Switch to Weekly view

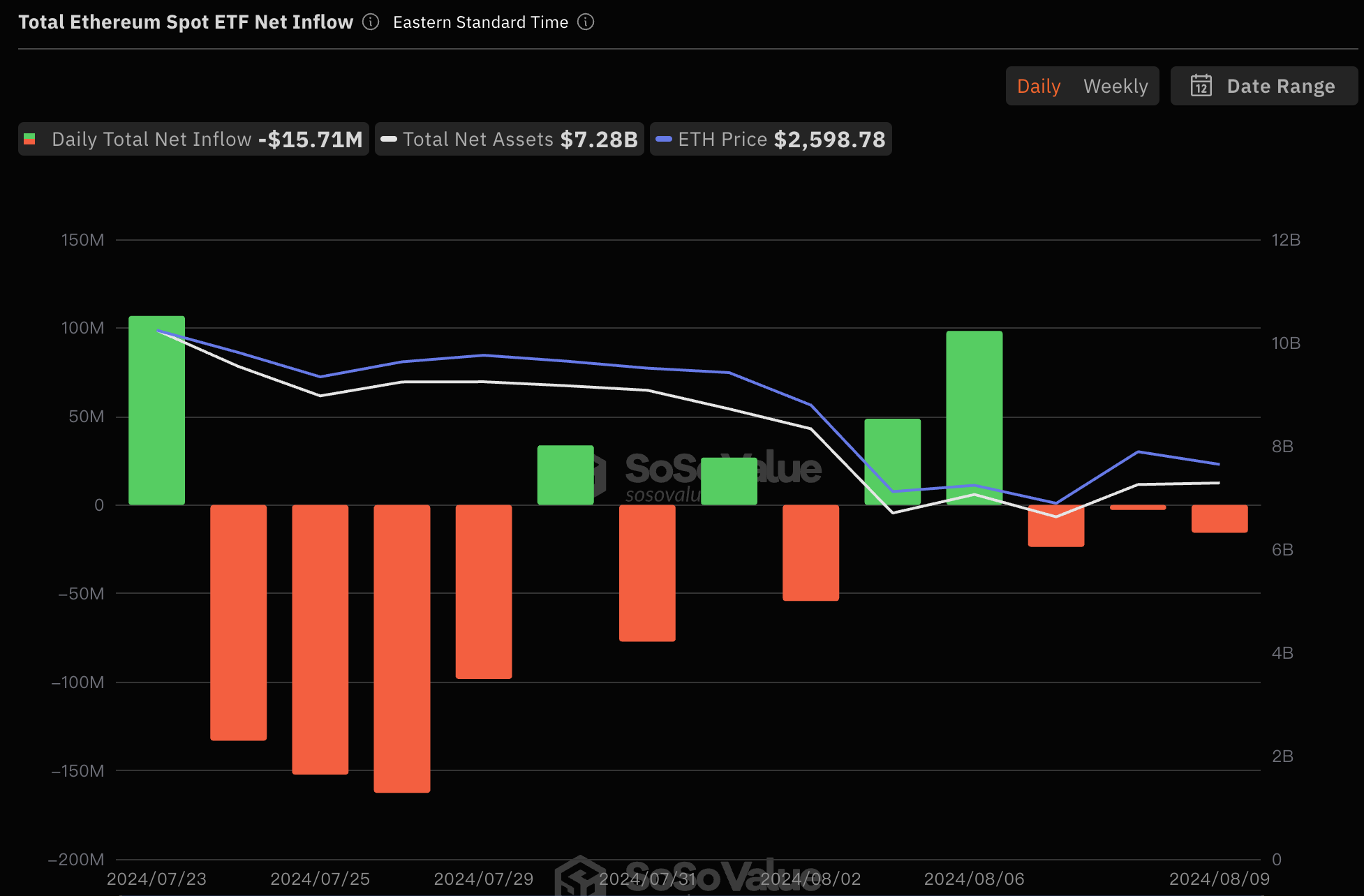point(1115,86)
